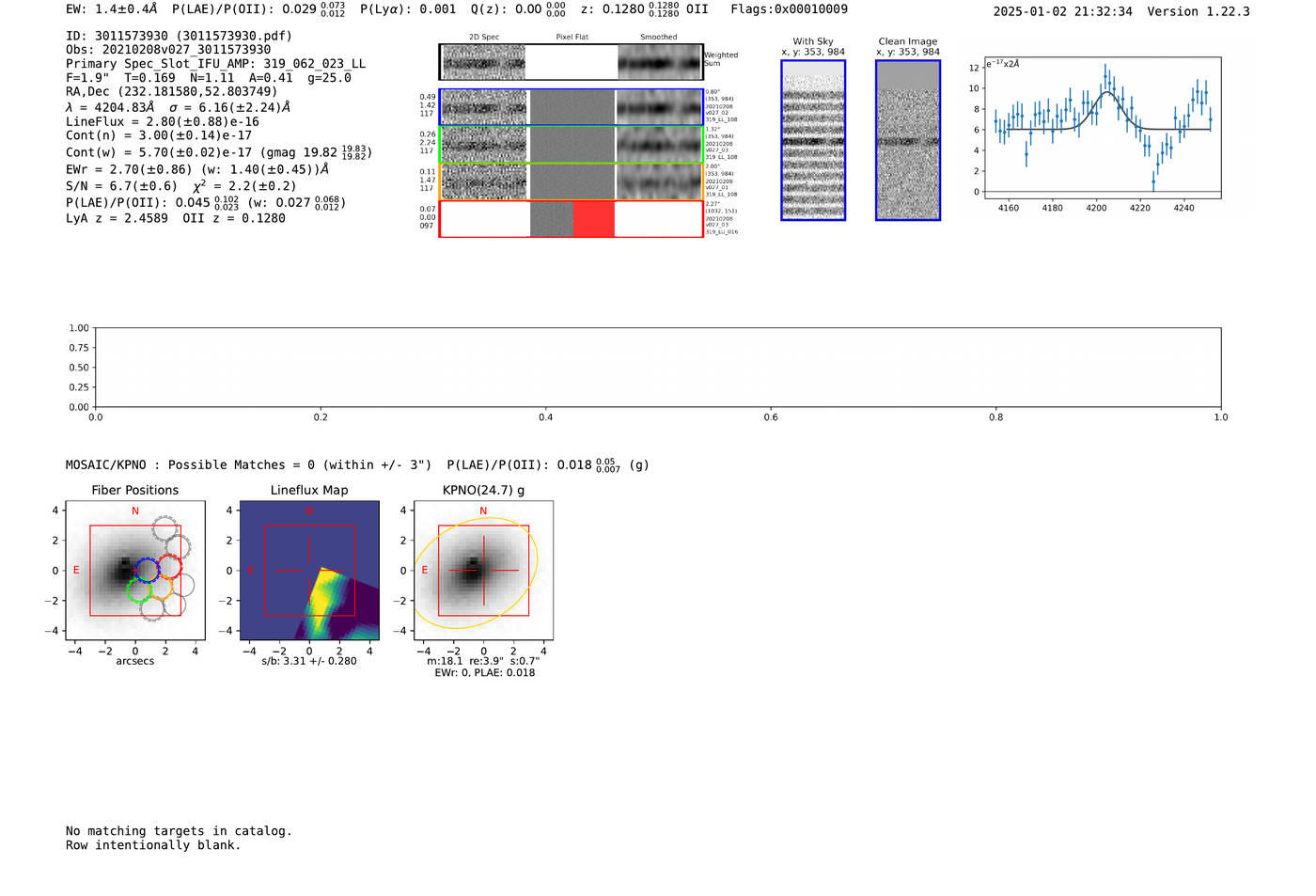Select the 'Q(z): 0.00' header value
The image size is (1316, 896).
point(508,9)
